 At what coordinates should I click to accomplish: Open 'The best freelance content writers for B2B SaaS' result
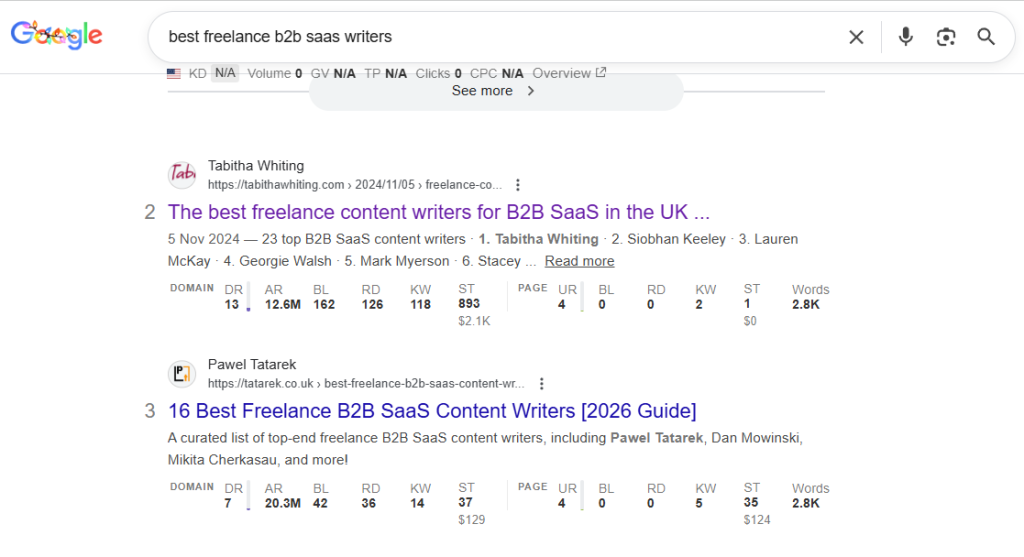(438, 212)
